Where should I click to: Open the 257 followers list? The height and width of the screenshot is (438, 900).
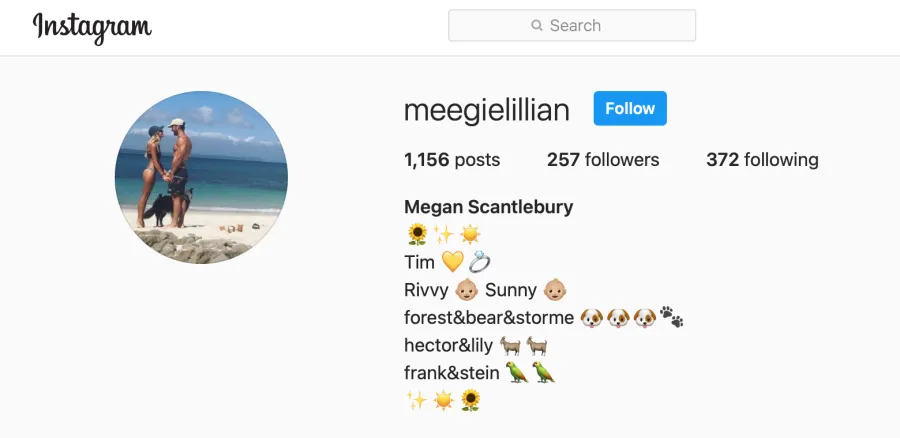tap(603, 160)
